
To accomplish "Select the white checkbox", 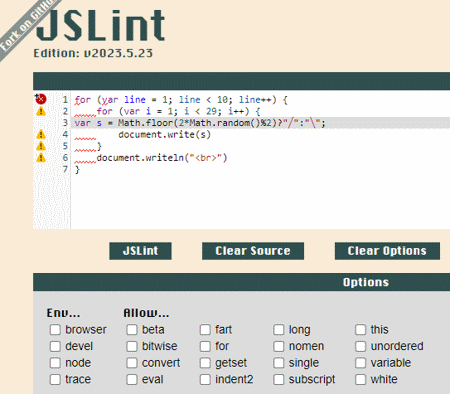I will click(360, 379).
